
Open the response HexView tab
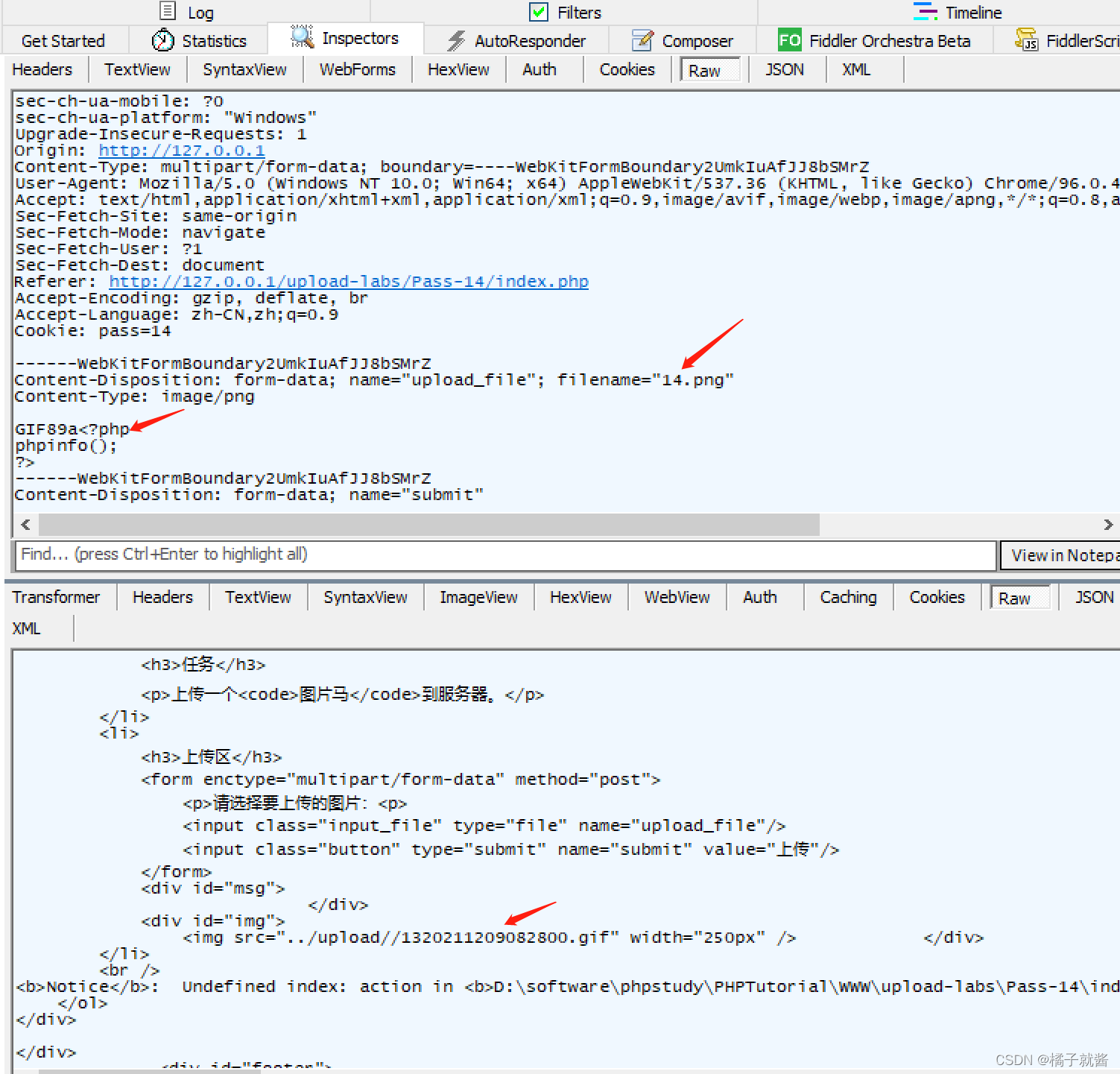click(x=580, y=597)
